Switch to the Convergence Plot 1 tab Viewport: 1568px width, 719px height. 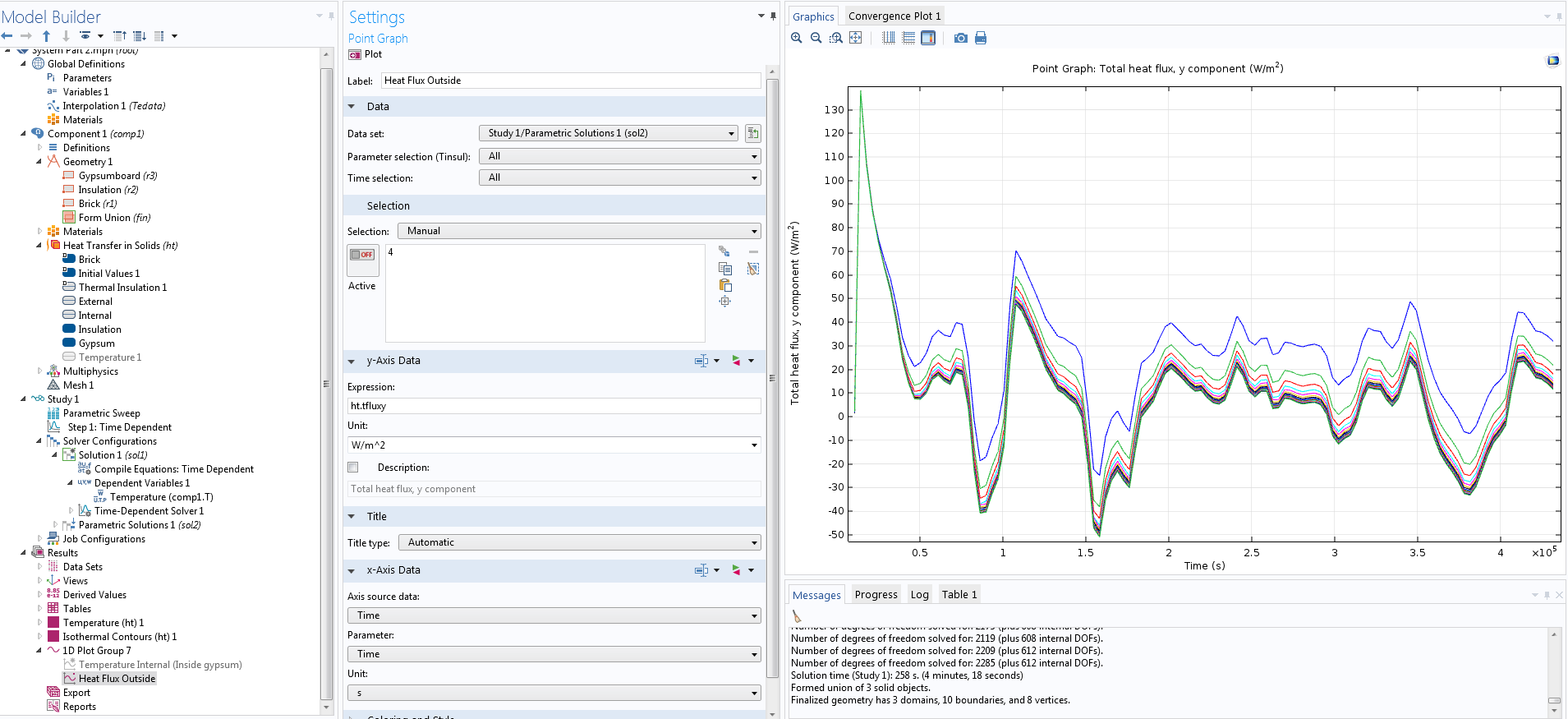click(894, 16)
